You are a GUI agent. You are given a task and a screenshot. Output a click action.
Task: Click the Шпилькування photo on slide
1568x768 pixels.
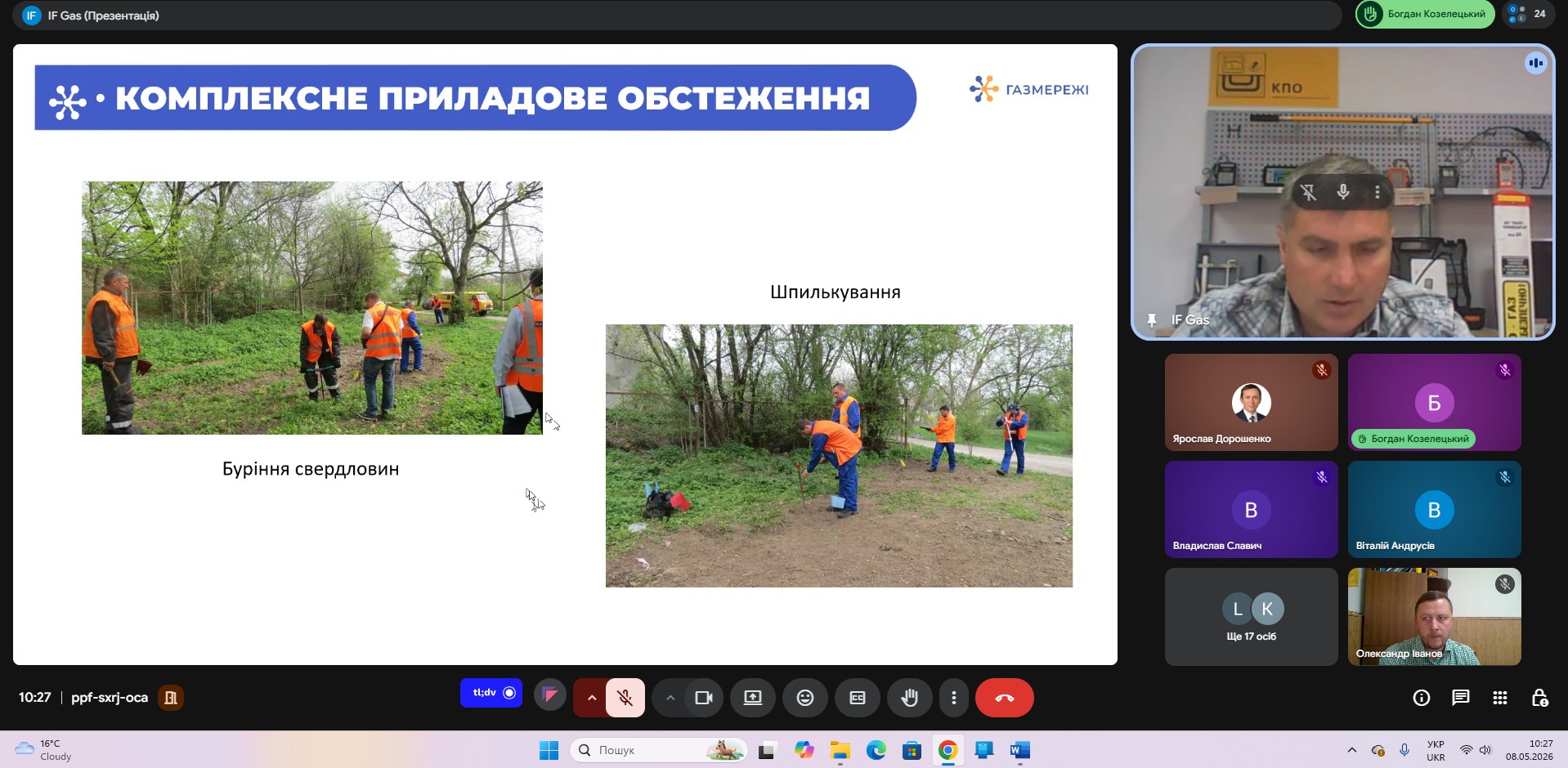click(x=839, y=456)
